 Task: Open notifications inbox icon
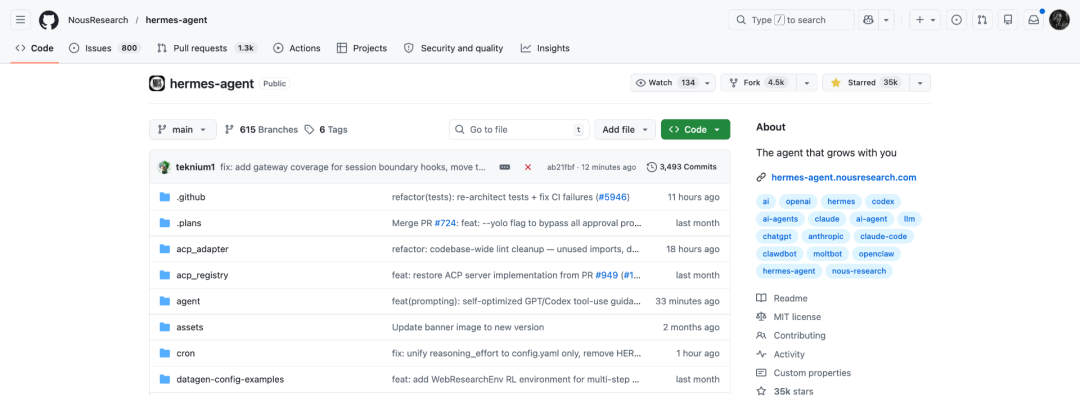[1034, 20]
